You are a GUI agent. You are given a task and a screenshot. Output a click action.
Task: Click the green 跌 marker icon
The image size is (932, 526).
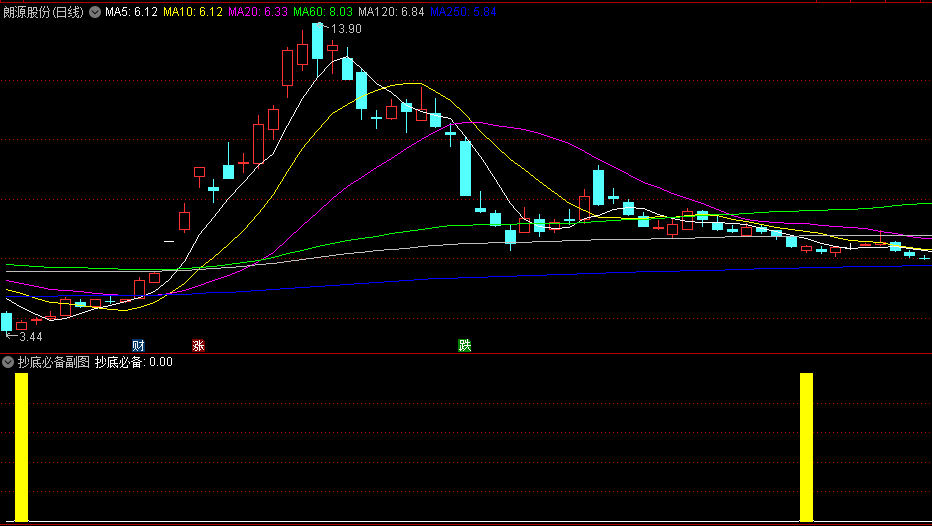[465, 345]
